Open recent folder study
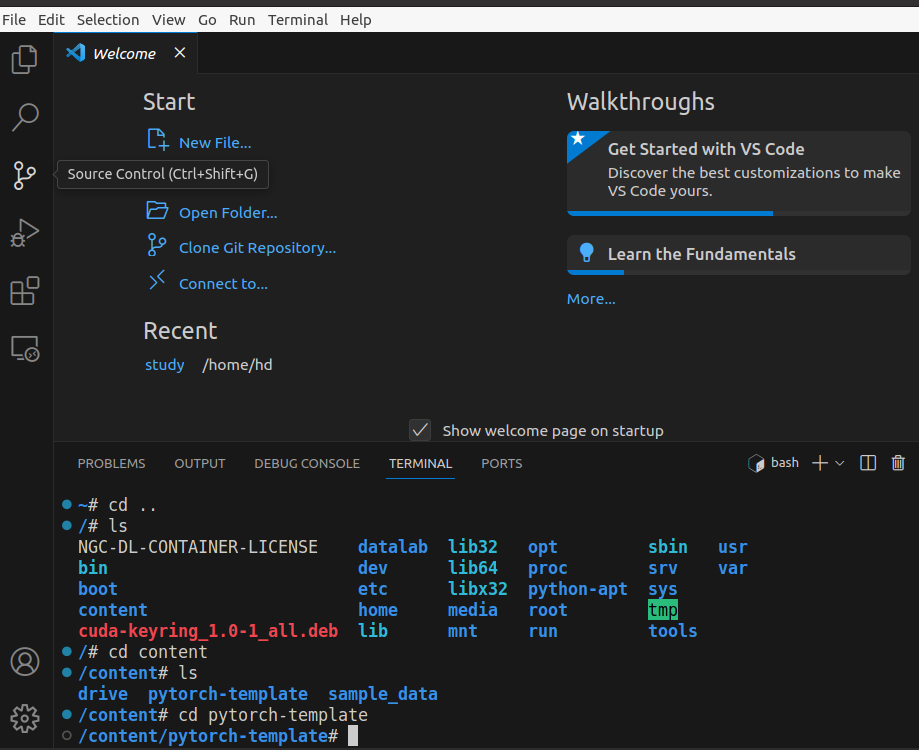Image resolution: width=919 pixels, height=750 pixels. (x=165, y=364)
